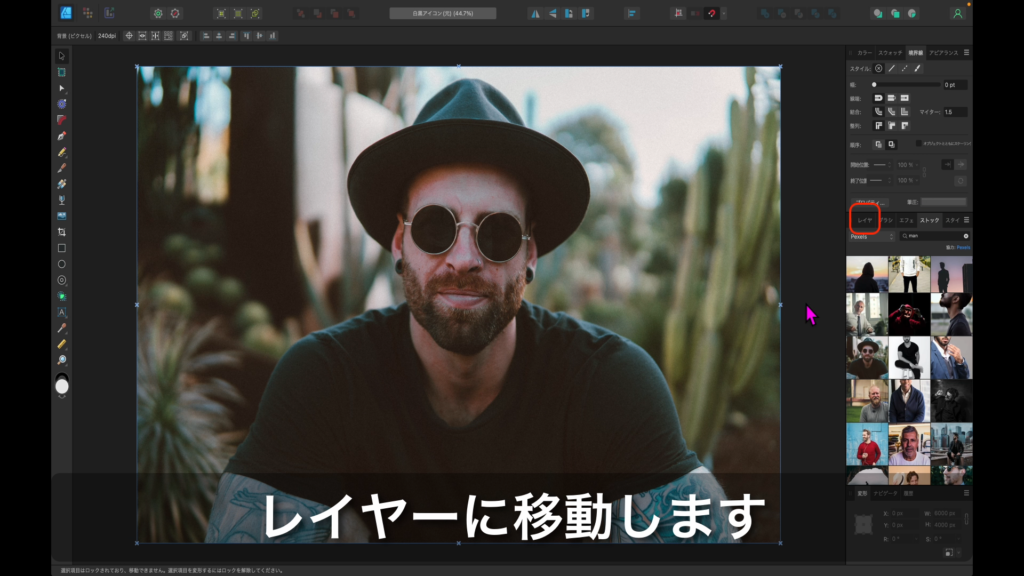Select the Fill gradient tool
Image resolution: width=1024 pixels, height=576 pixels.
pyautogui.click(x=61, y=184)
